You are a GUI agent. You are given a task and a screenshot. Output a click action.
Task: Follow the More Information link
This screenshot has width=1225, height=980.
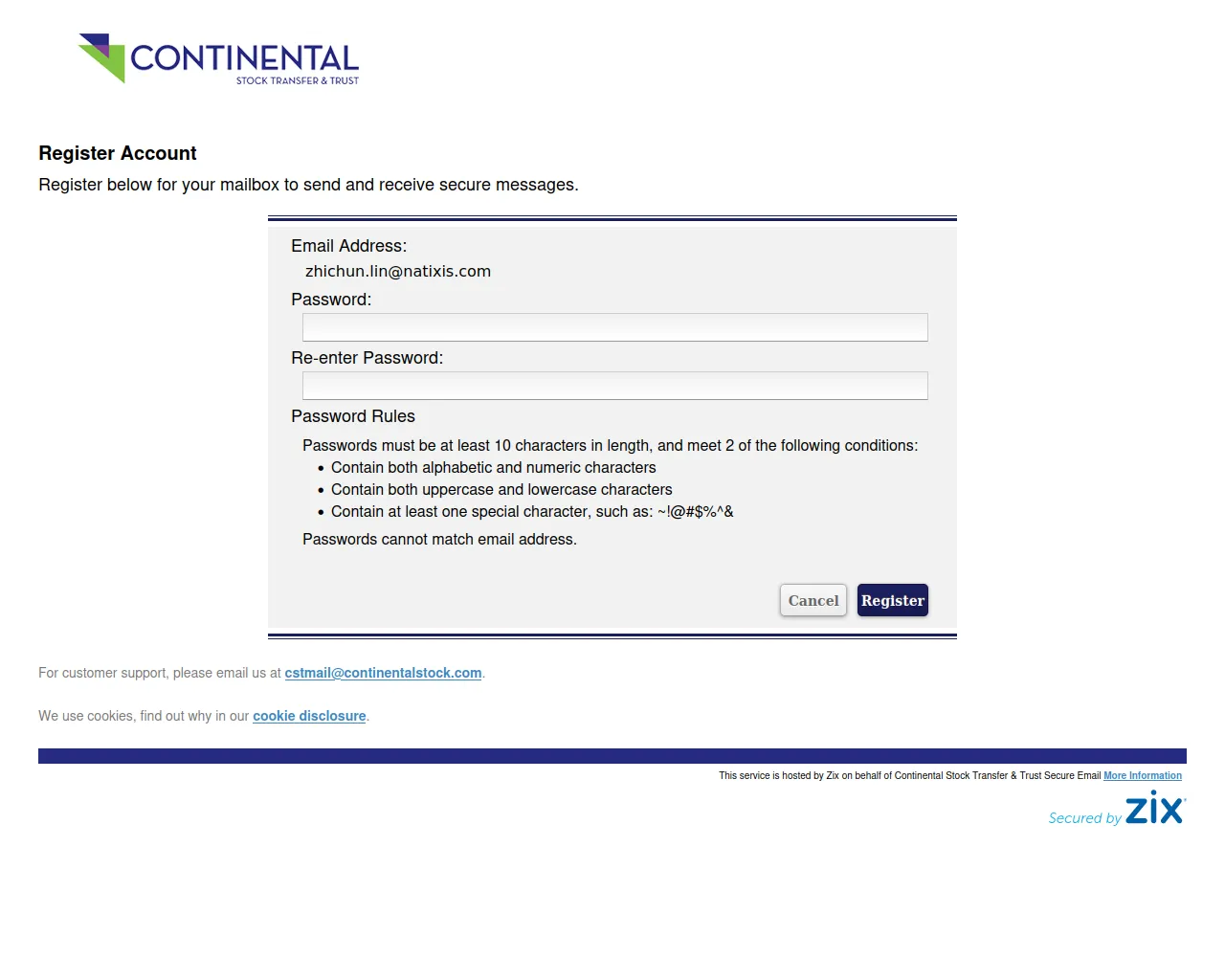[x=1142, y=776]
